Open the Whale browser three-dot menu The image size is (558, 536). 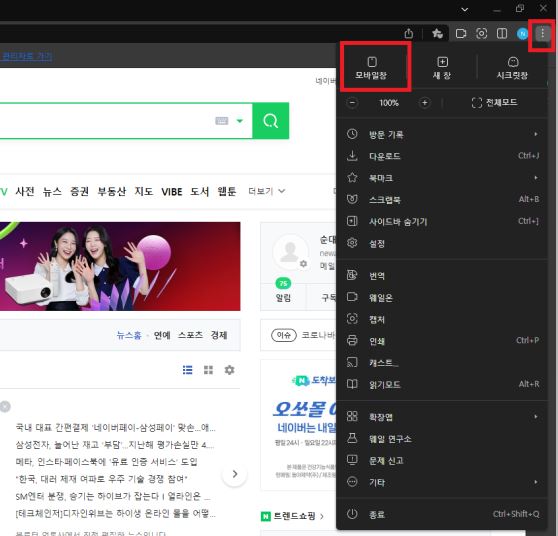[x=542, y=34]
